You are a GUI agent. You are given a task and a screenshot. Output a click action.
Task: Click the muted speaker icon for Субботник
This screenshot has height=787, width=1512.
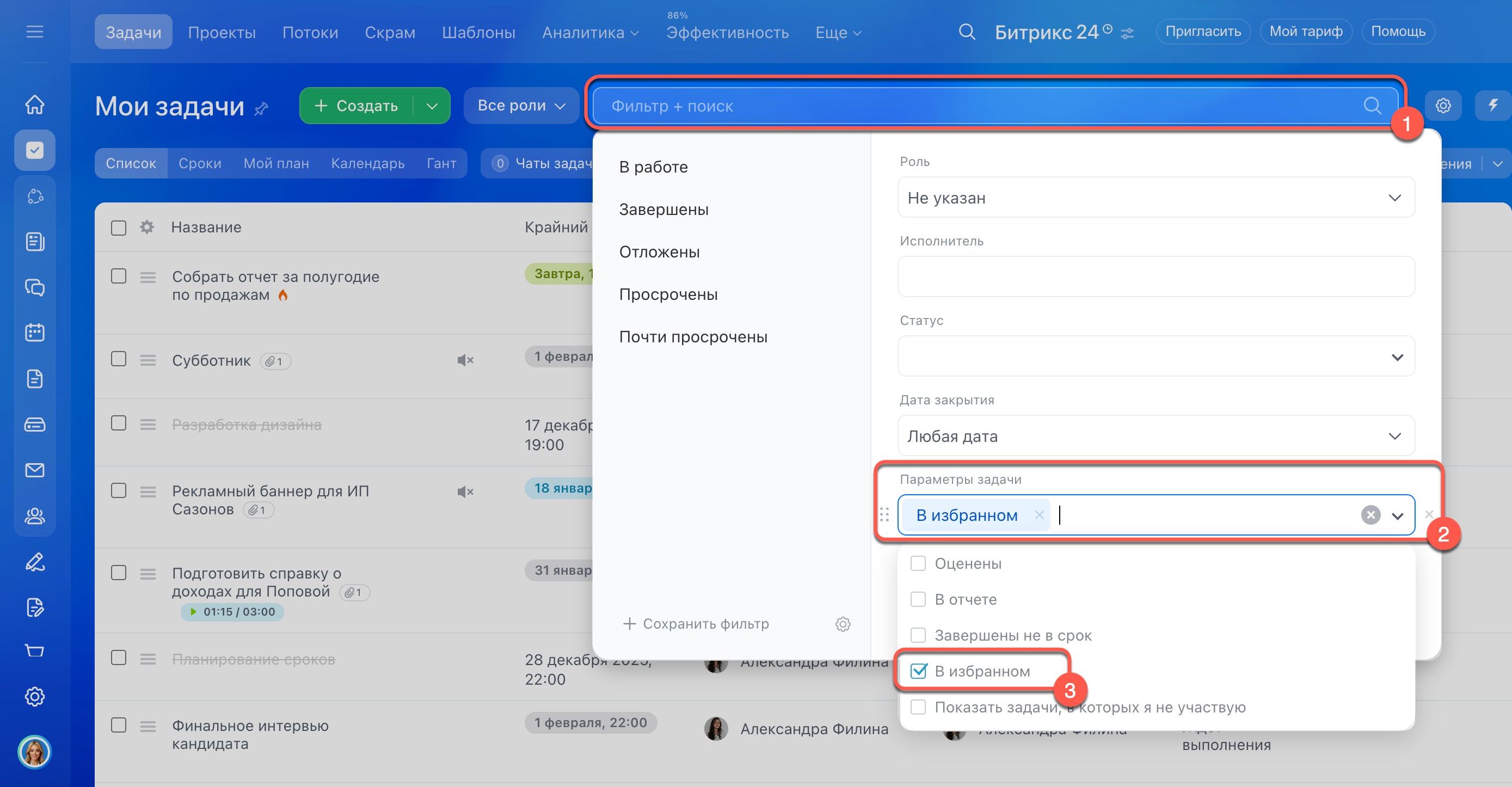tap(465, 360)
